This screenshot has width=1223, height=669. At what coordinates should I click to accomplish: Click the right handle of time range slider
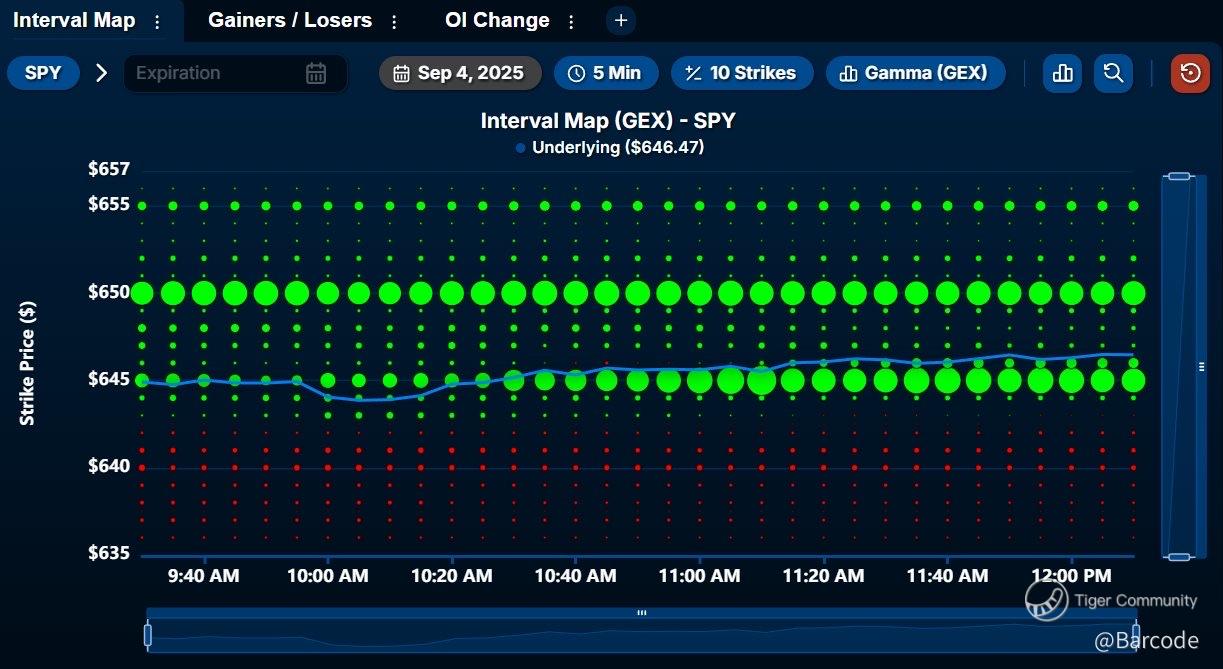(1135, 634)
